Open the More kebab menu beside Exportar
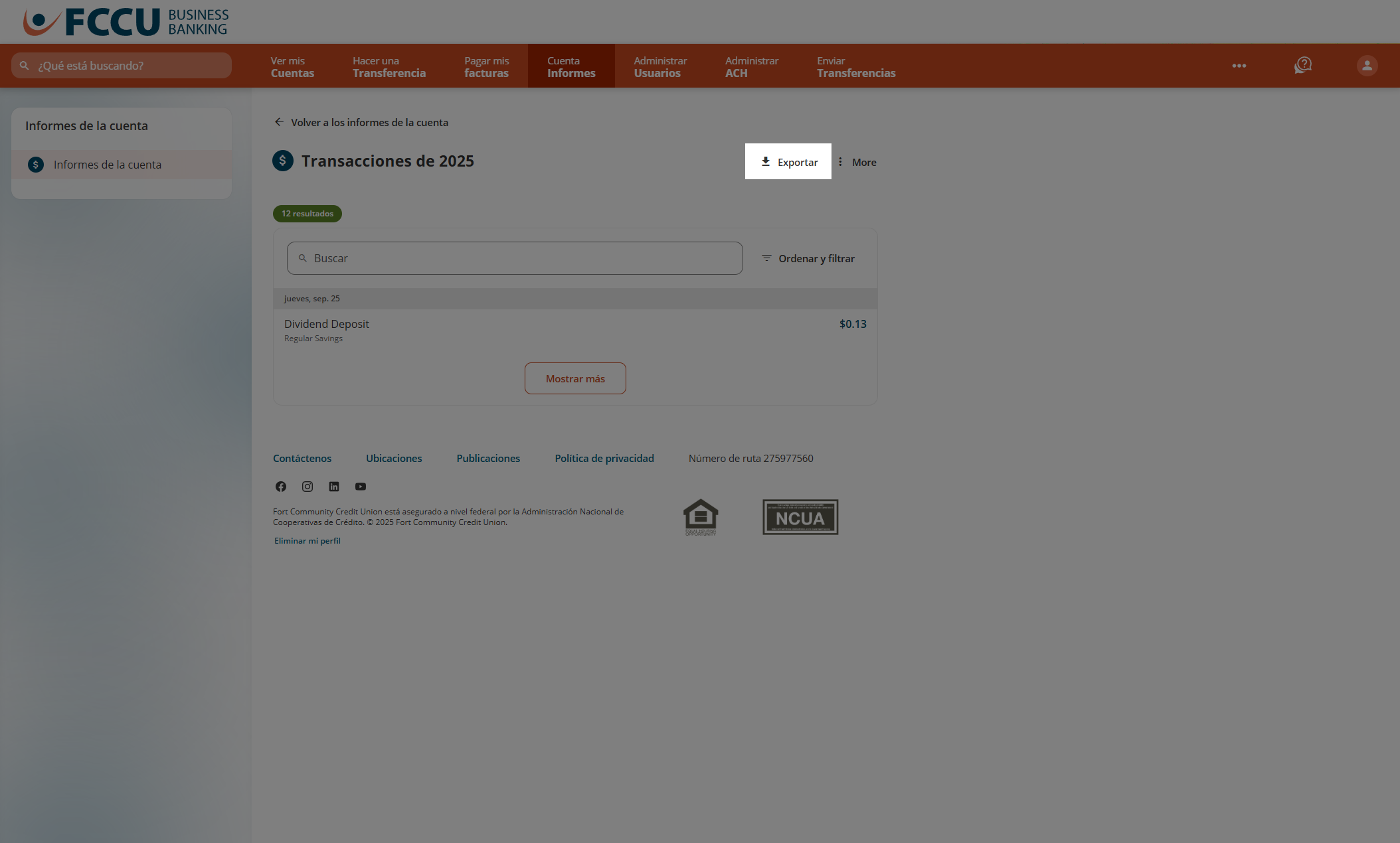Screen dimensions: 1400x843 click(x=858, y=162)
